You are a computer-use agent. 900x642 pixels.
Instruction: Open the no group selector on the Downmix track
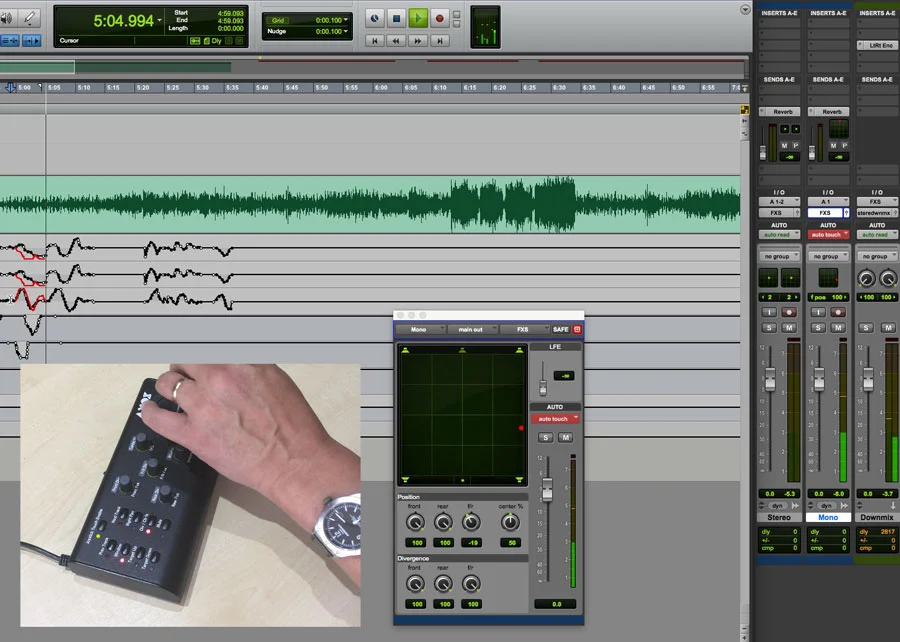[876, 256]
